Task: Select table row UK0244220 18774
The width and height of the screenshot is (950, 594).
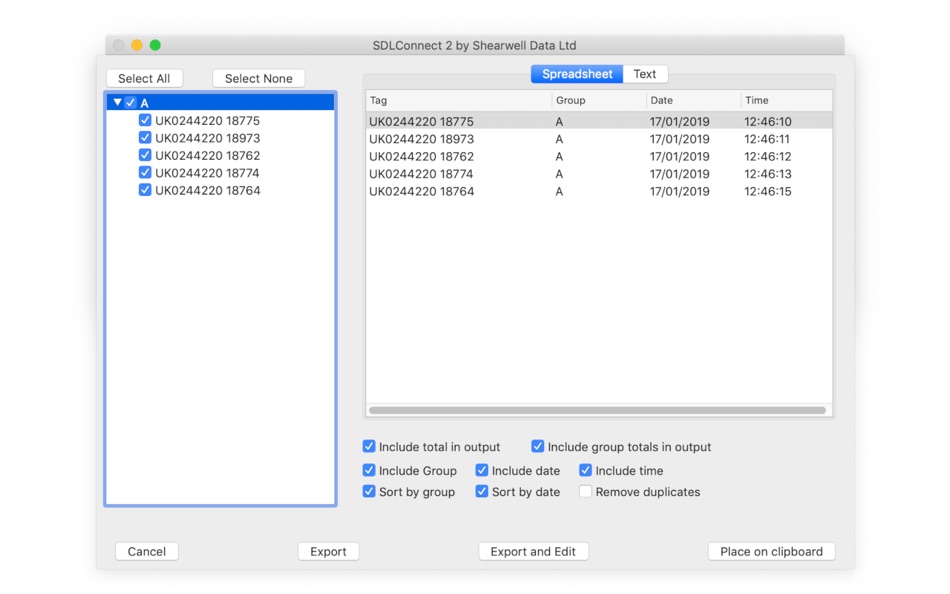Action: (x=599, y=174)
